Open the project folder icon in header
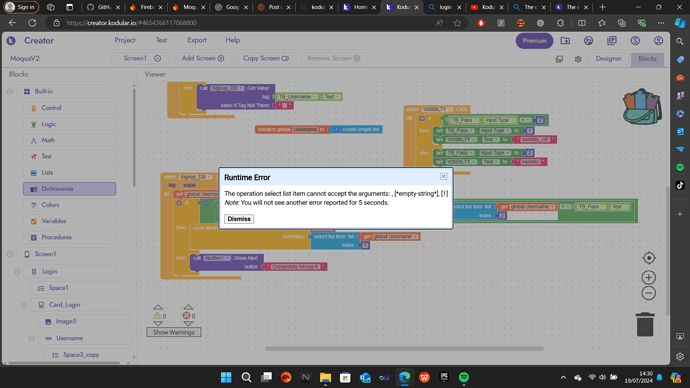 [x=565, y=40]
